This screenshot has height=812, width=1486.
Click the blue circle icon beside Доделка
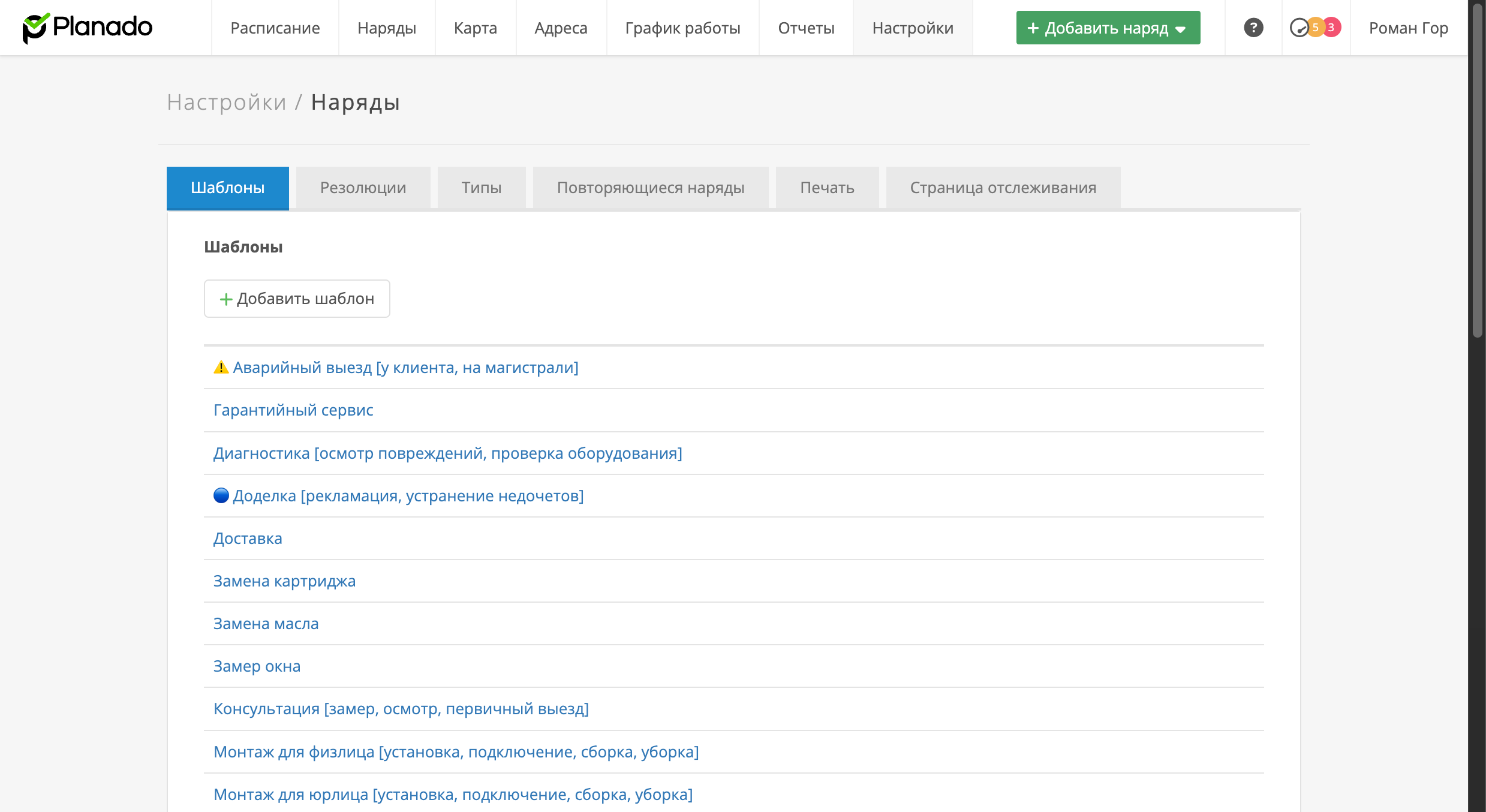point(221,495)
